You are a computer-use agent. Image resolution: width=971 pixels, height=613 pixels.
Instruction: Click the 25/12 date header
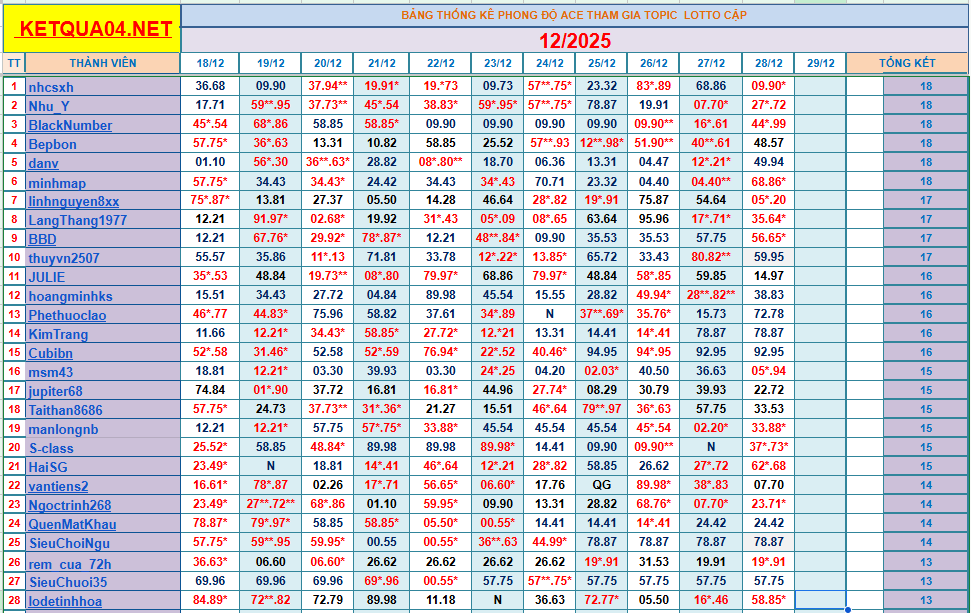602,63
